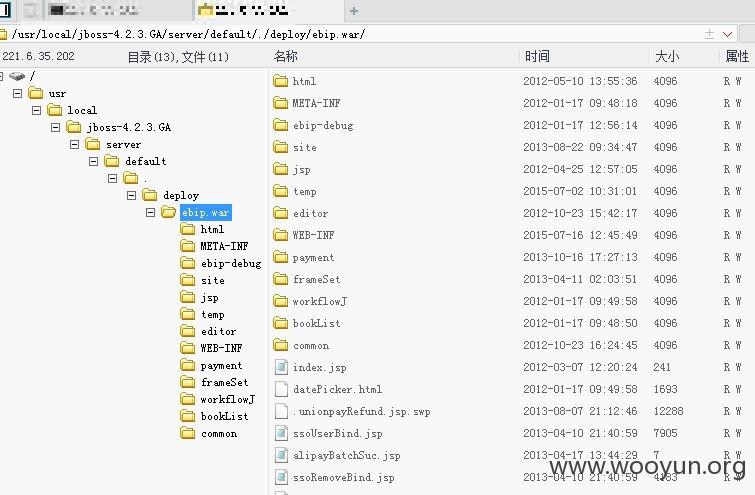Select WEB-INF in the directory tree
Image resolution: width=755 pixels, height=495 pixels.
[x=221, y=348]
